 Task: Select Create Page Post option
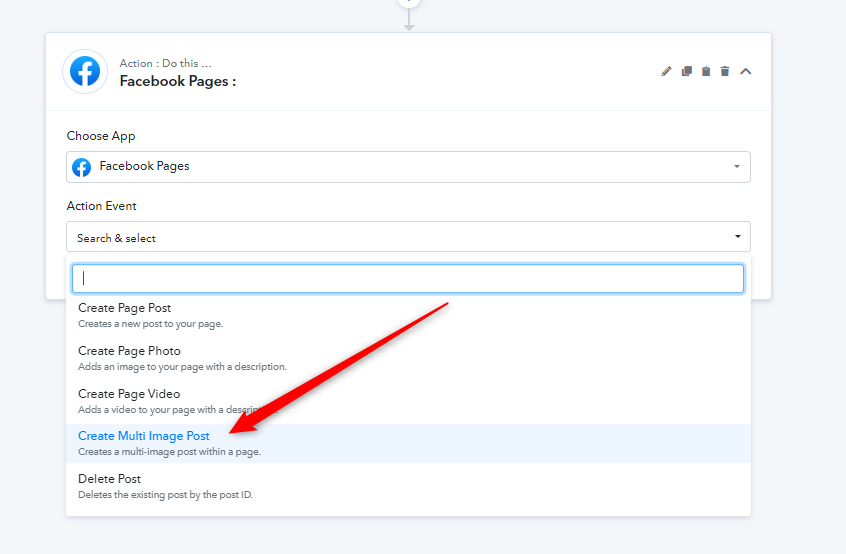click(x=408, y=316)
